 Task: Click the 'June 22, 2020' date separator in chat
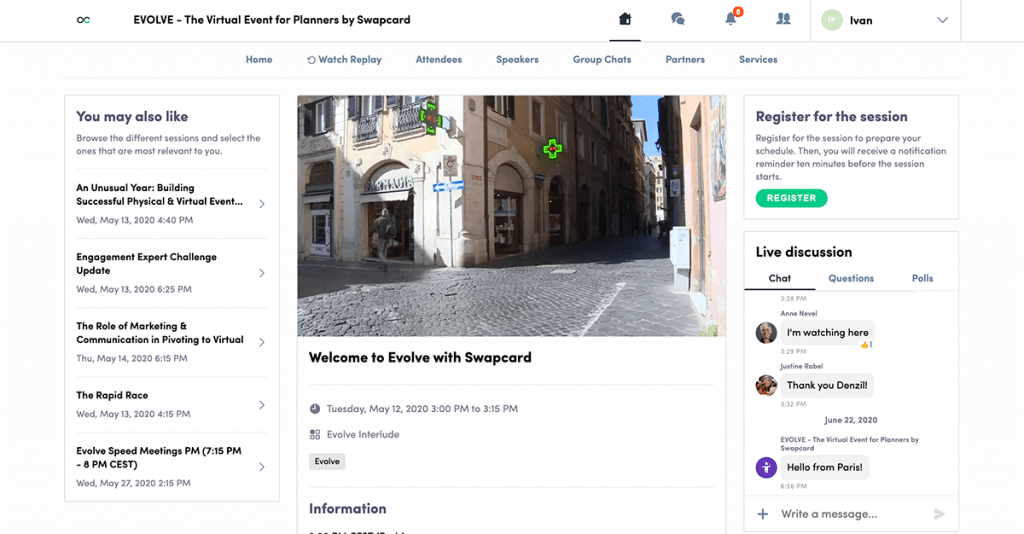[850, 420]
